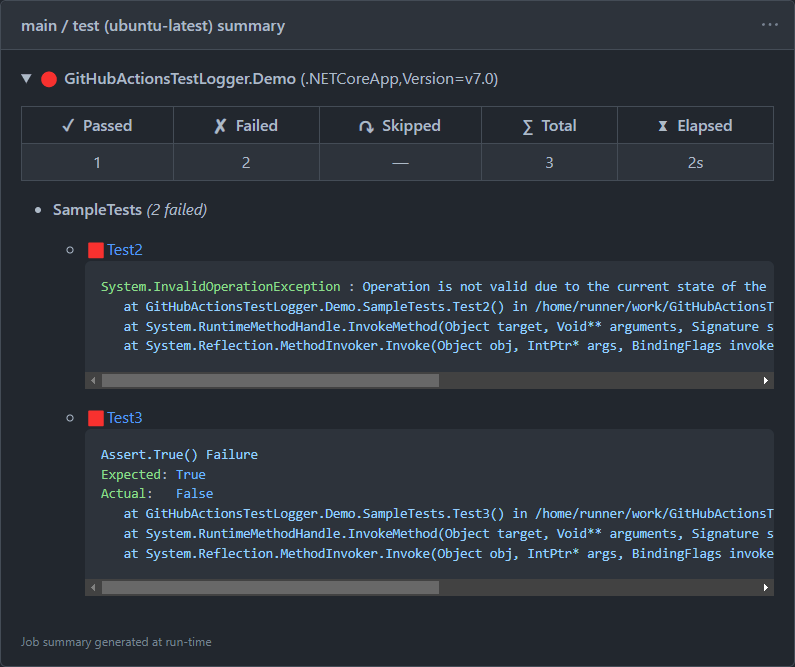Click the Failed X icon
795x667 pixels.
pyautogui.click(x=220, y=126)
